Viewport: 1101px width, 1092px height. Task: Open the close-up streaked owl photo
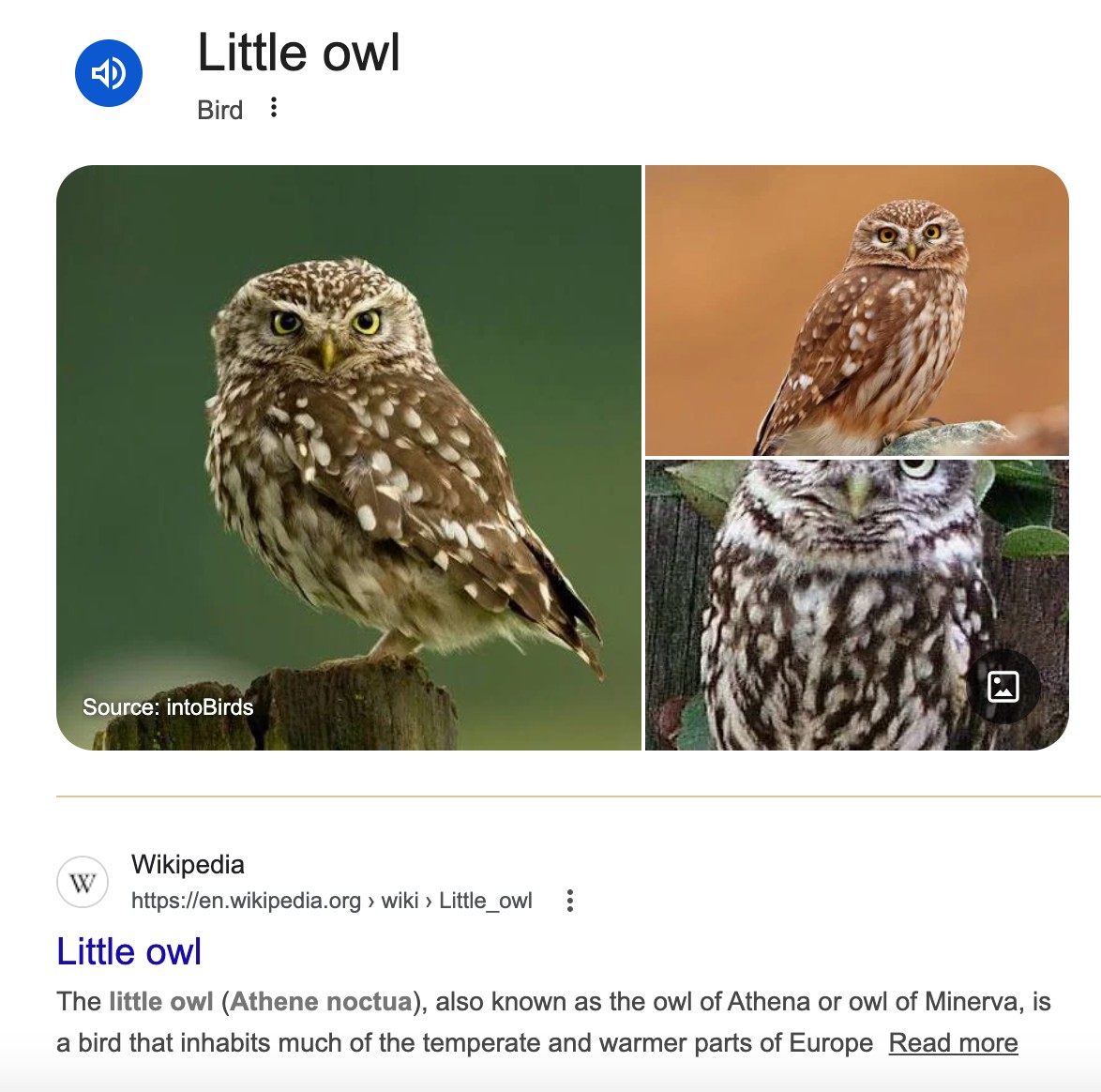pyautogui.click(x=856, y=605)
